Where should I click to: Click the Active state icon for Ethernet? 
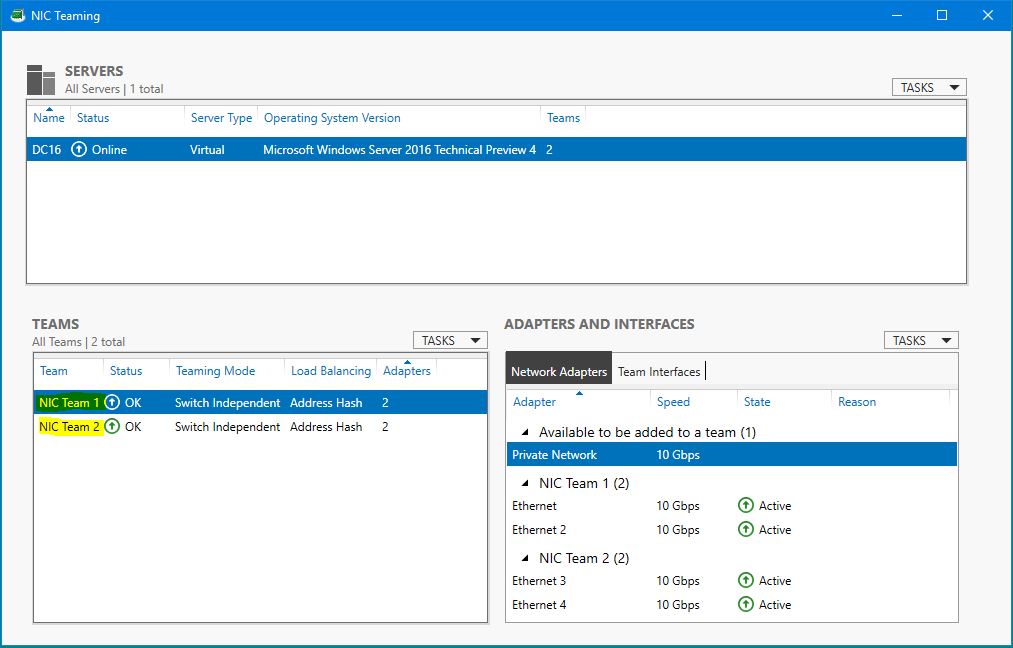(x=746, y=505)
